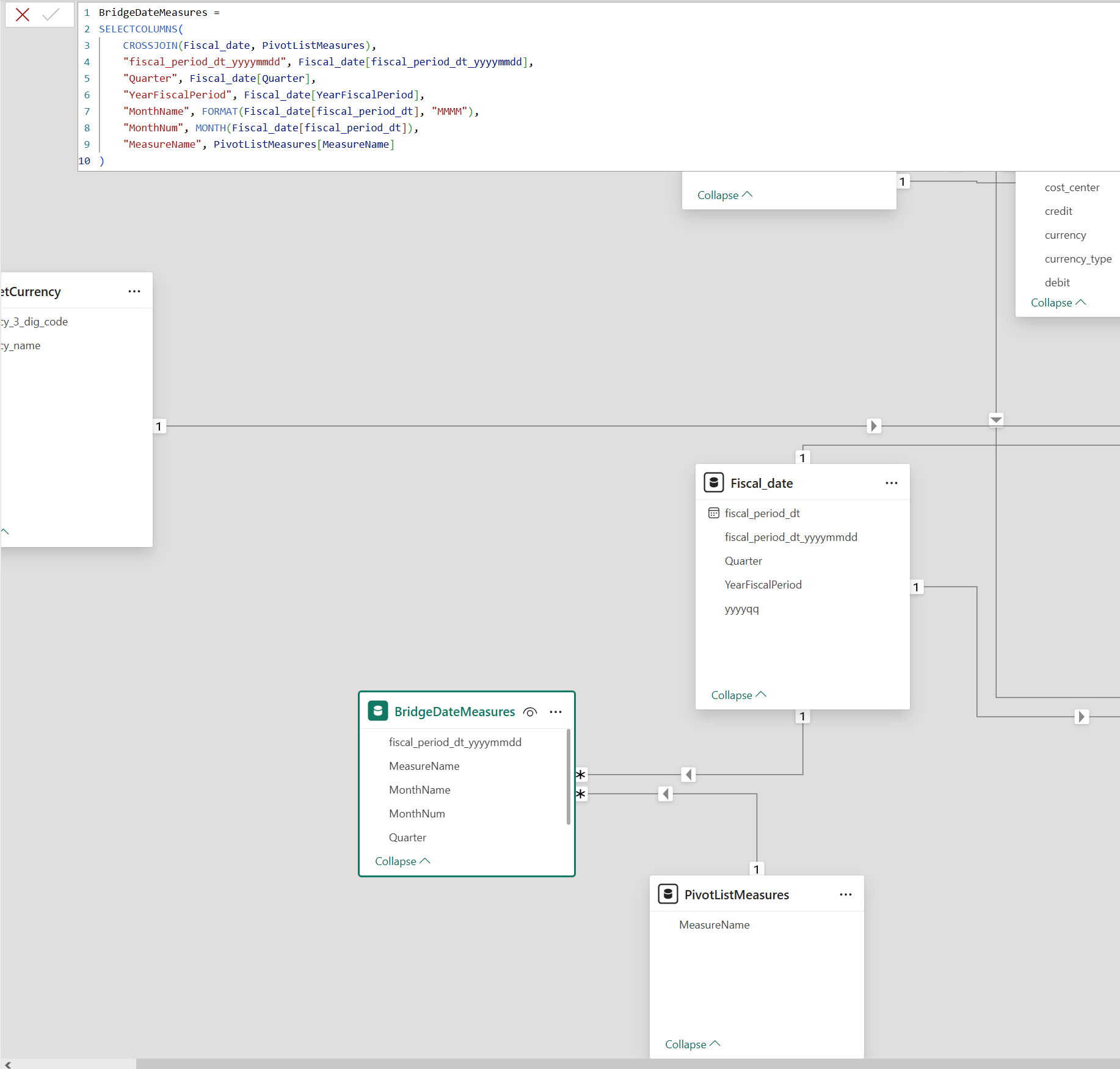Collapse the Currency table using its chevron

[5, 531]
